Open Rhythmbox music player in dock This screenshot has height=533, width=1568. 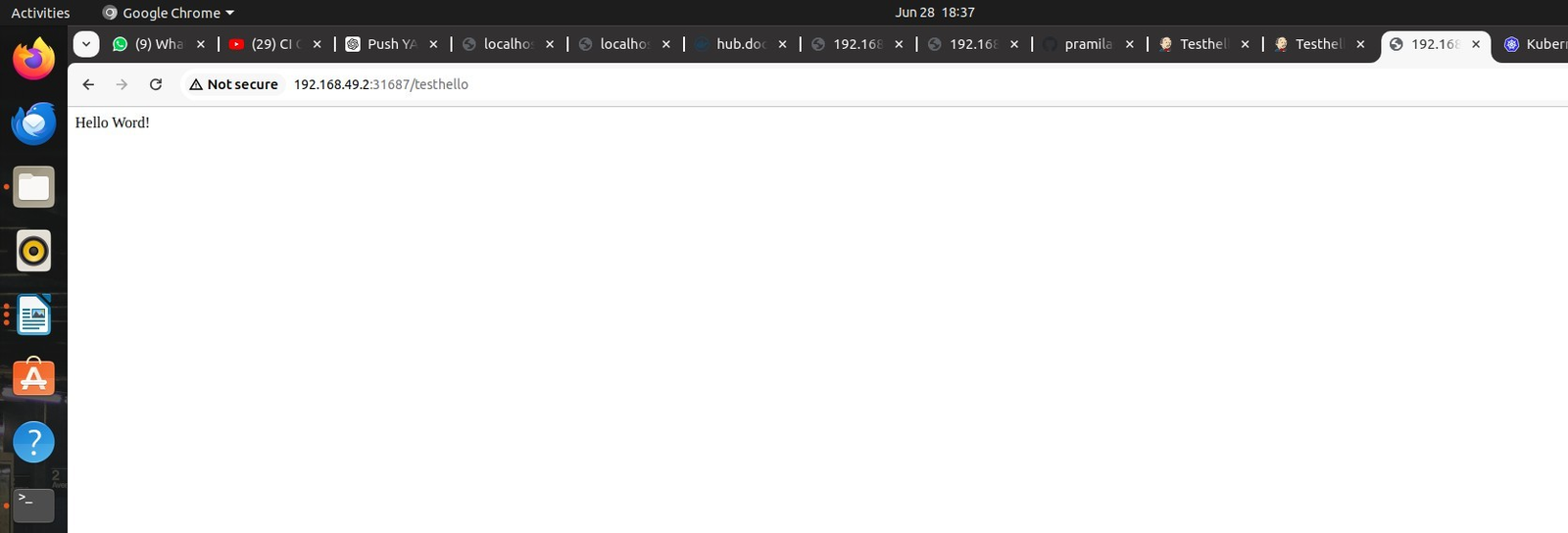(33, 251)
